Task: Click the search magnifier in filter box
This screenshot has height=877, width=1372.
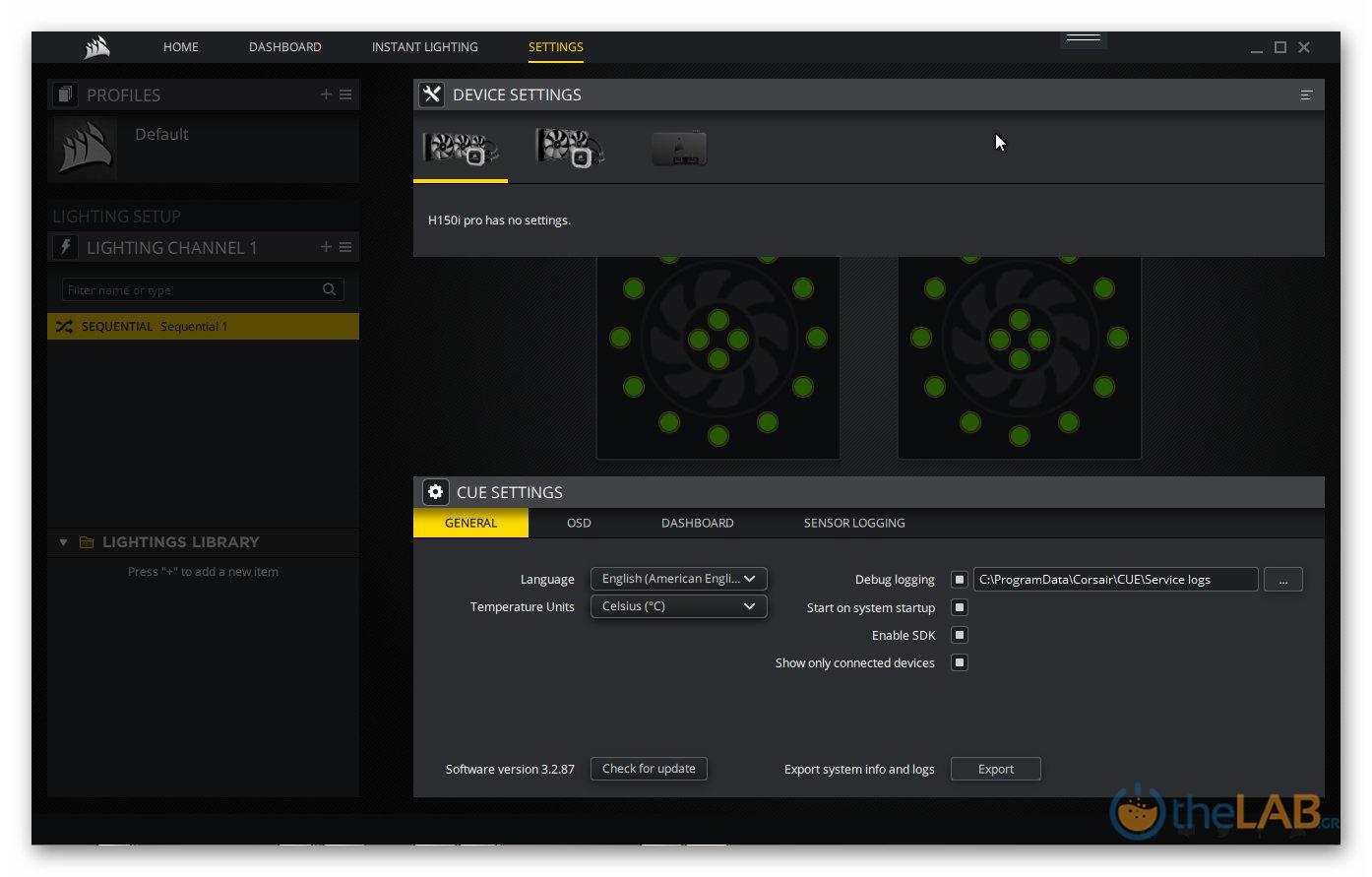Action: [x=329, y=289]
